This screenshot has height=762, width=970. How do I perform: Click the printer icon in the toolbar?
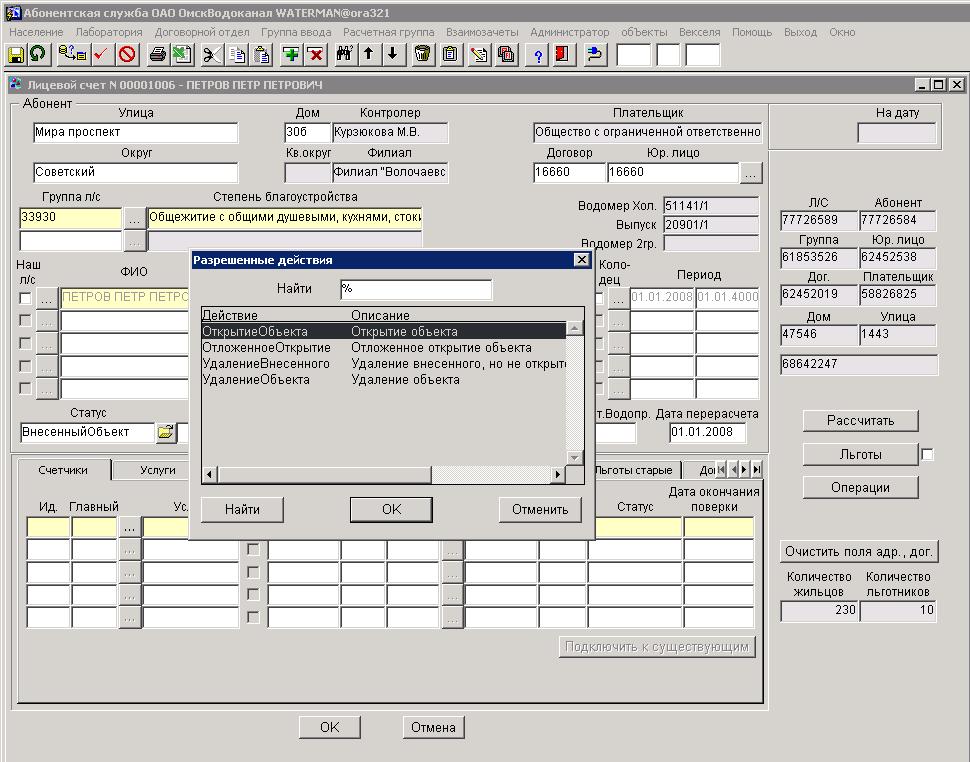coord(158,54)
